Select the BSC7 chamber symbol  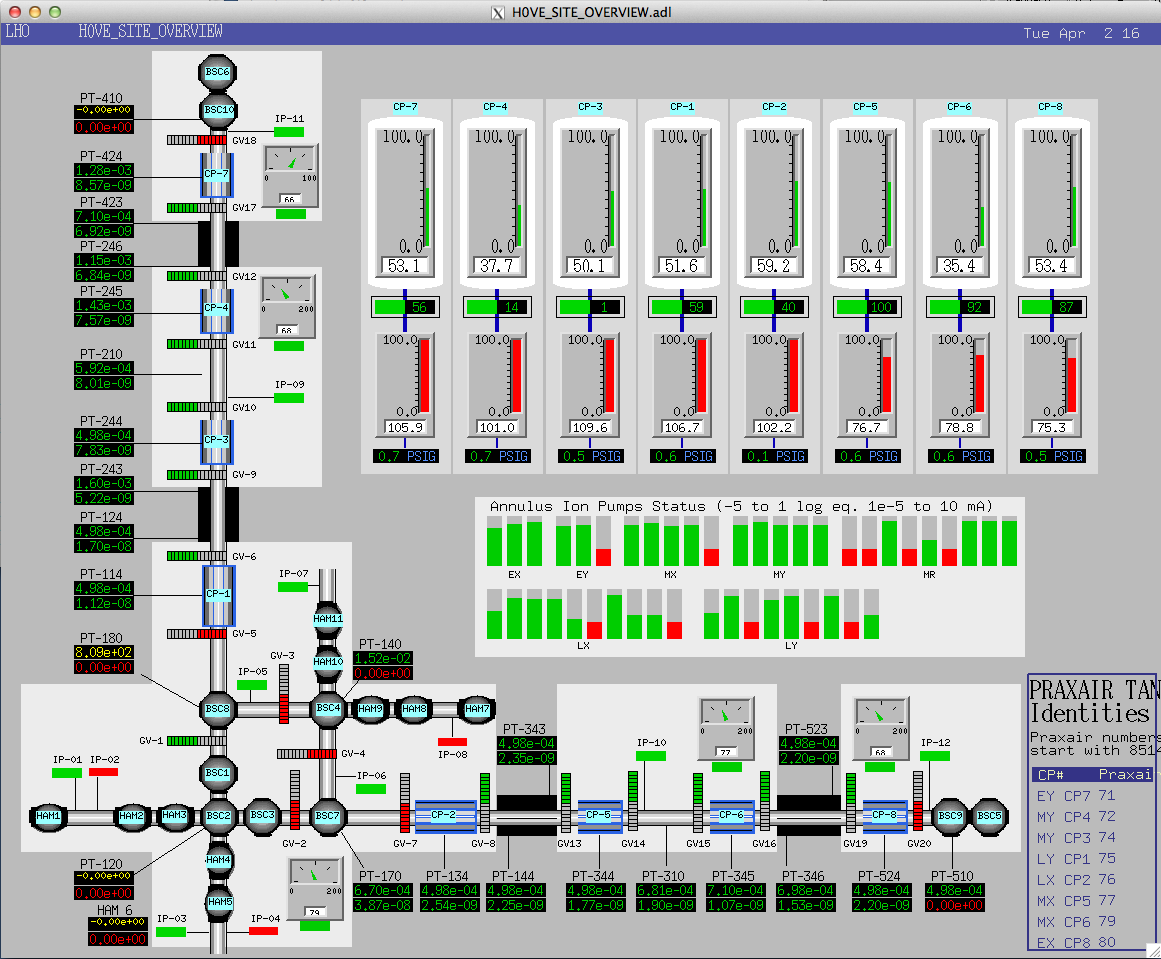[x=327, y=815]
